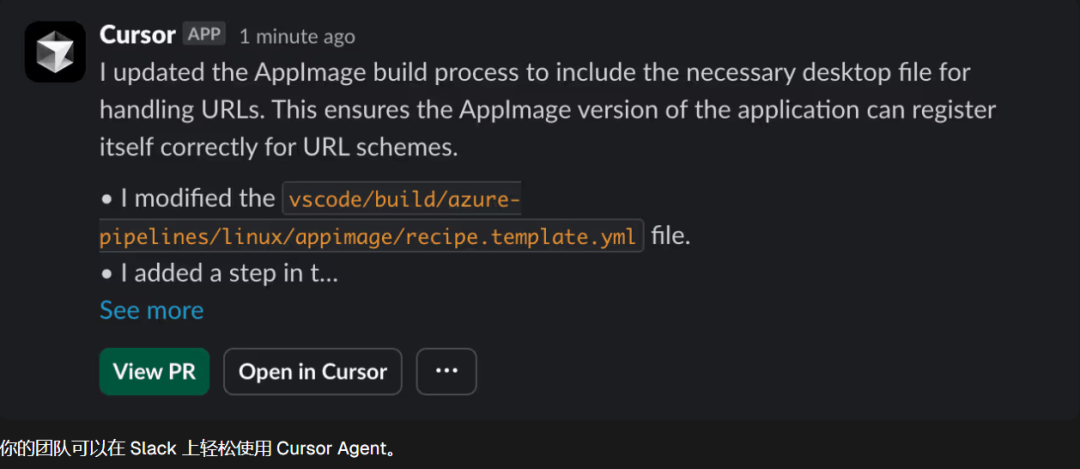Image resolution: width=1080 pixels, height=469 pixels.
Task: Click the "recipe.template.yml" code path line
Action: click(370, 236)
